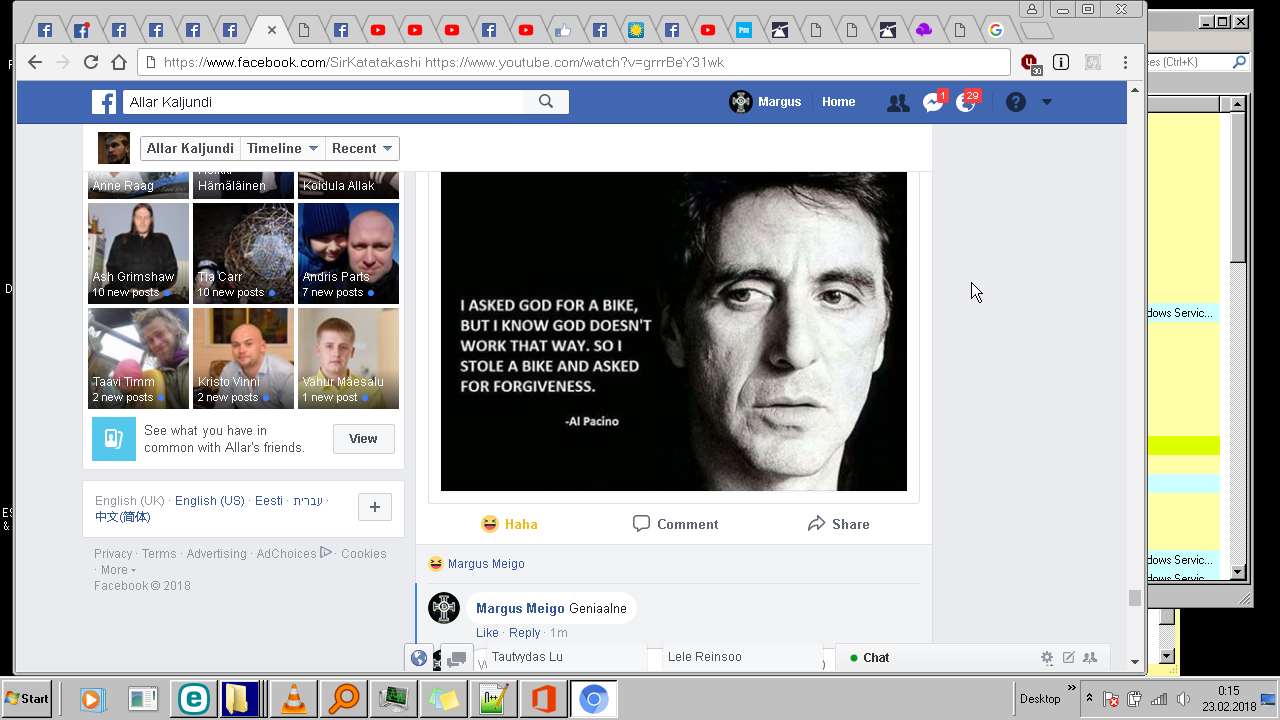Click the boxed 'i' extension icon
The height and width of the screenshot is (720, 1280).
tap(1061, 62)
